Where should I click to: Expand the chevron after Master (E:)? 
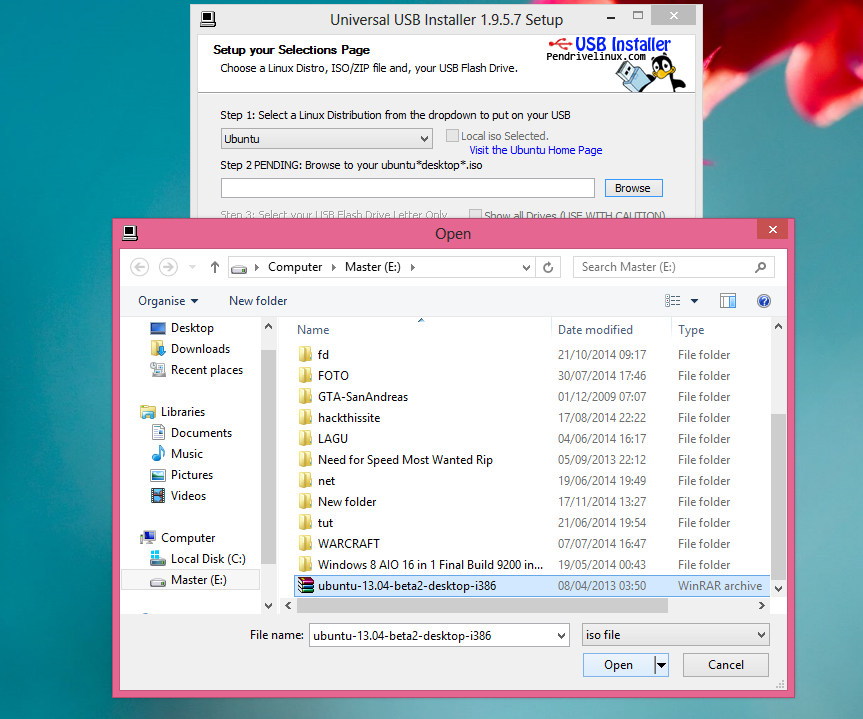tap(412, 267)
